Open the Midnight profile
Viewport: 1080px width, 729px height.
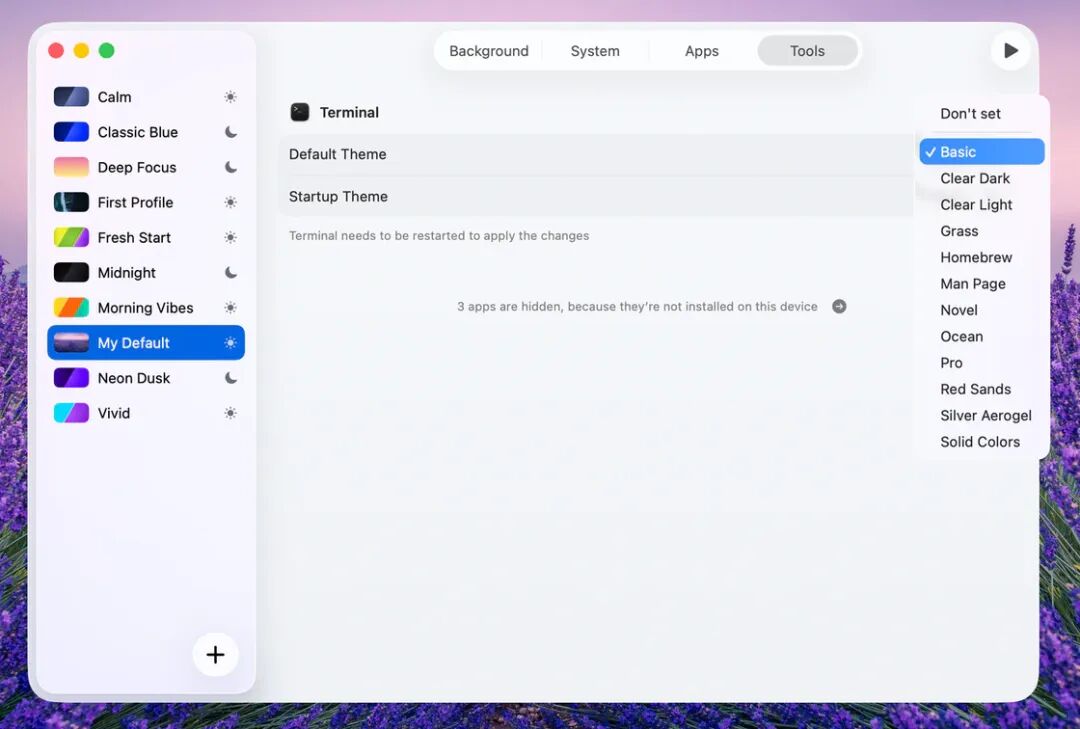click(x=146, y=273)
